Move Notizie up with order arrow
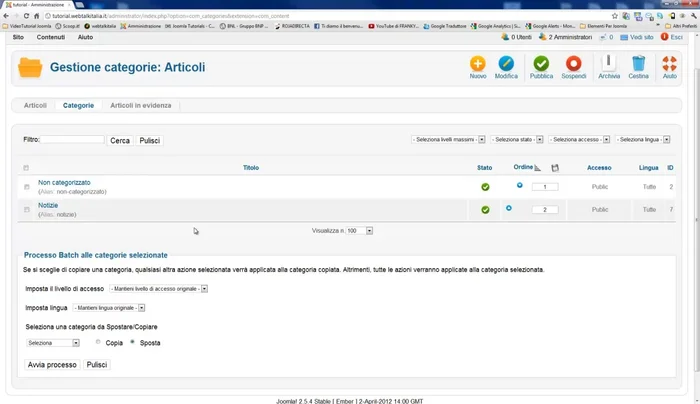 coord(509,208)
